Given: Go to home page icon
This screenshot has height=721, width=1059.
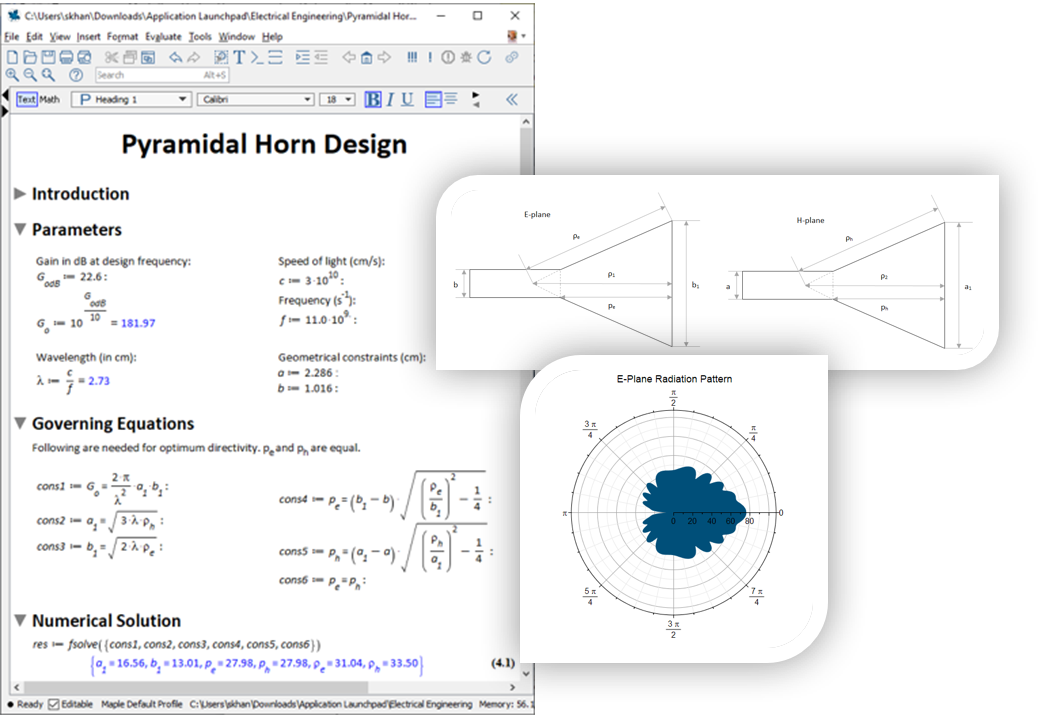Looking at the screenshot, I should 366,58.
